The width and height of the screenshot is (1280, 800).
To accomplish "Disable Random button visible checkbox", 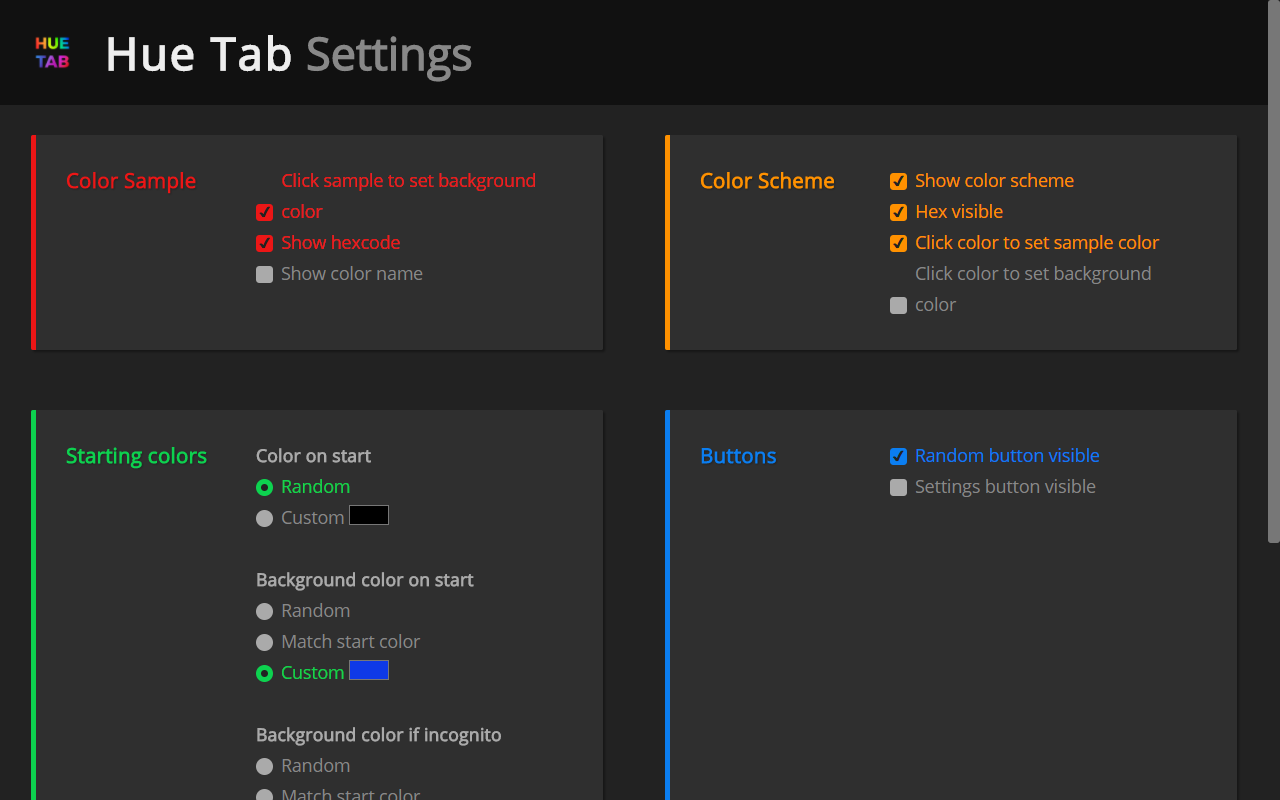I will tap(898, 456).
